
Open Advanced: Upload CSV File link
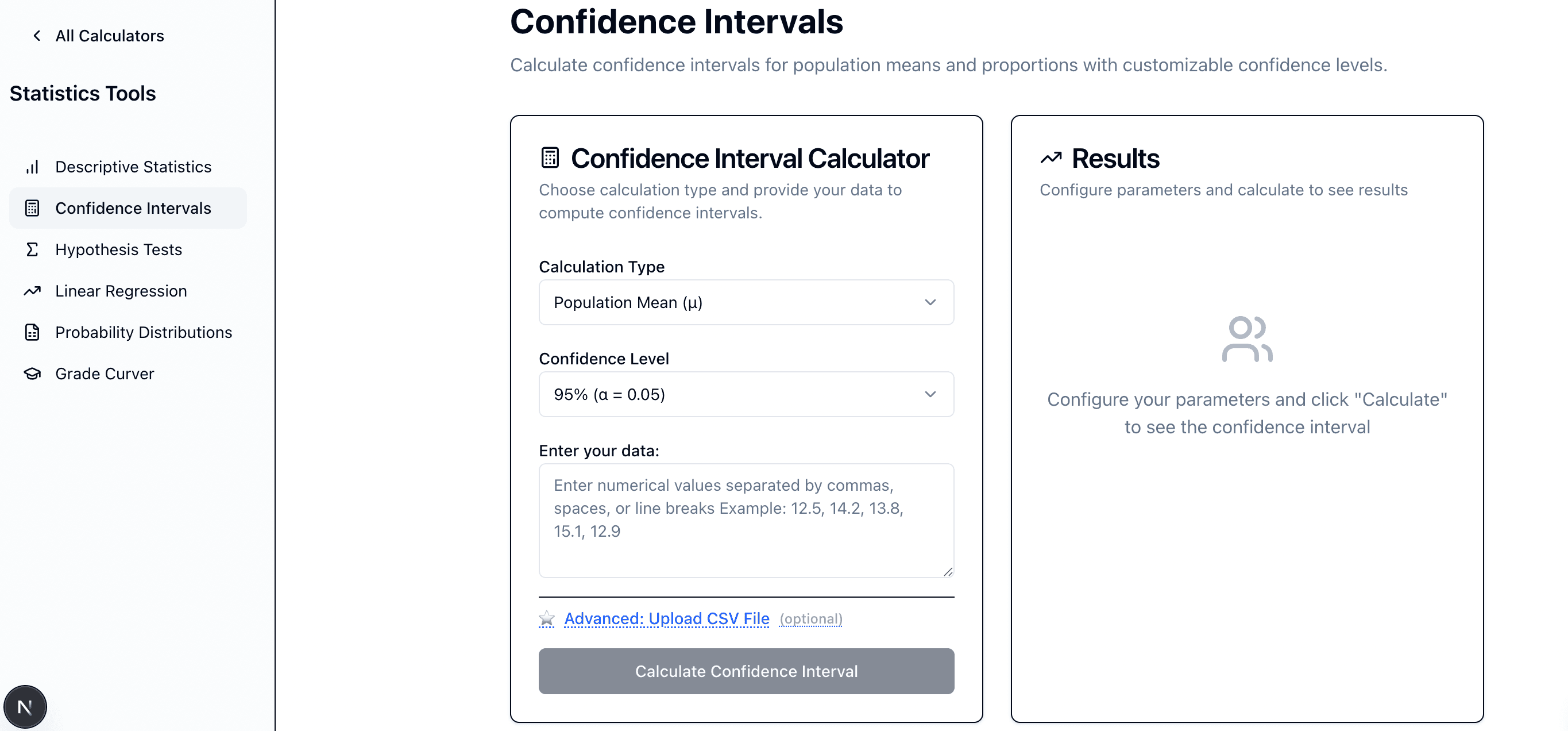(x=666, y=619)
